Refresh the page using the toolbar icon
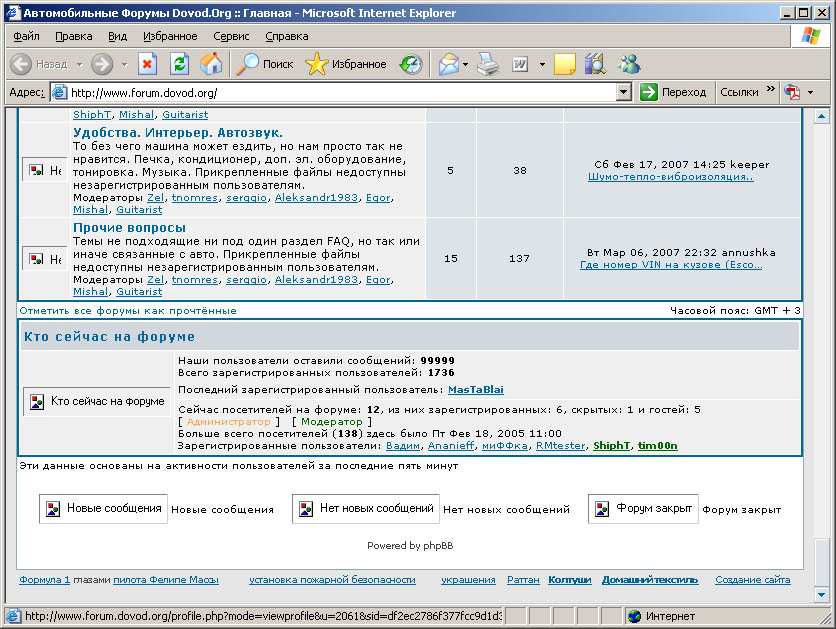This screenshot has height=629, width=836. [x=179, y=64]
